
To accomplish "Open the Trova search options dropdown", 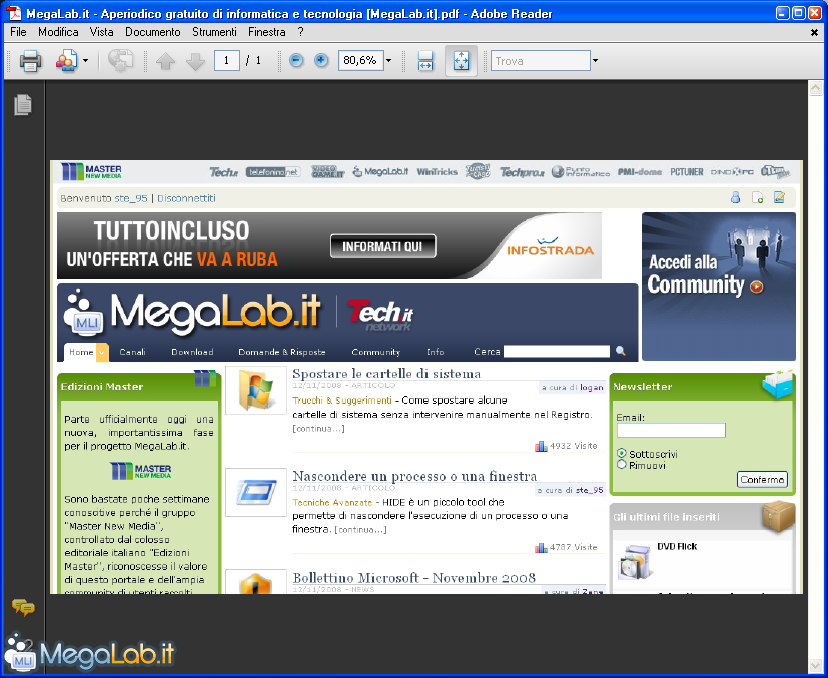I will [595, 61].
